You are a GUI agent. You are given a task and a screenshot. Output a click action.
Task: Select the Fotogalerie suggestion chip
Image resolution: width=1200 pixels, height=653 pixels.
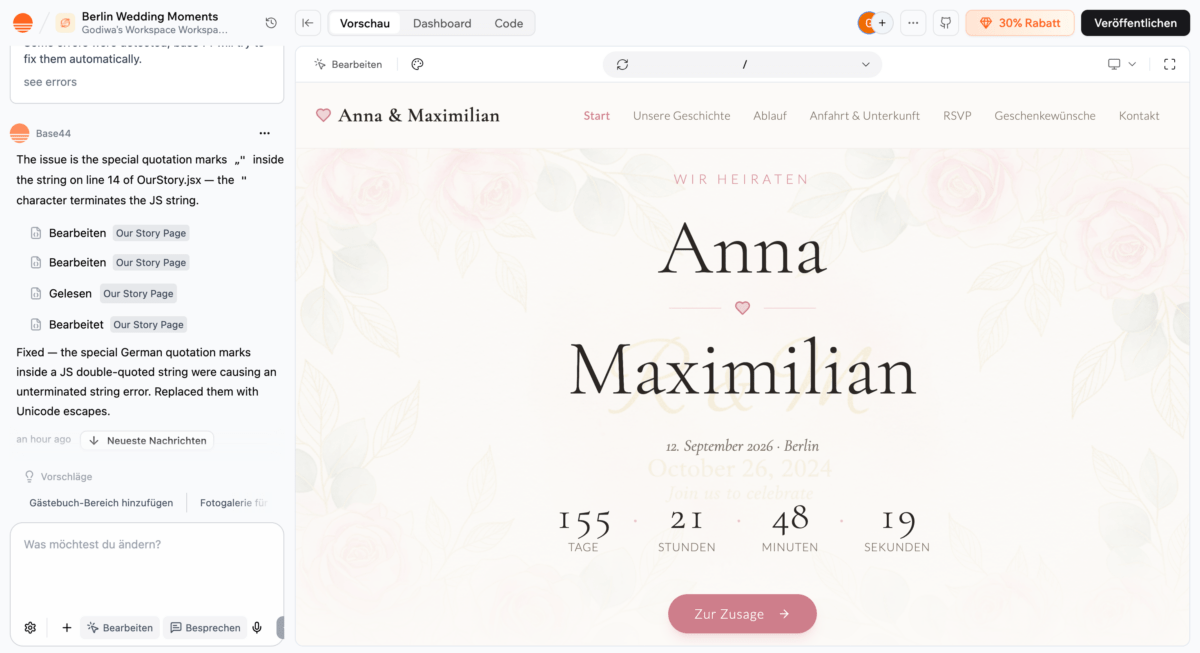[x=234, y=503]
